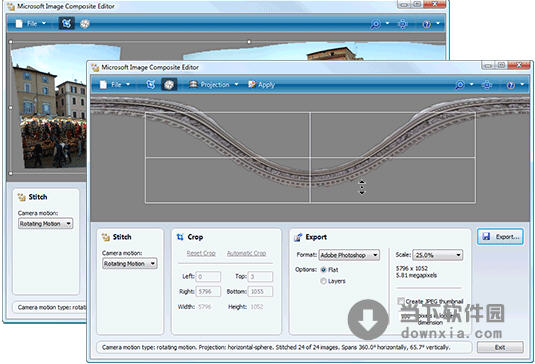Click the back window title bar app icon
This screenshot has height=364, width=535.
click(x=11, y=6)
